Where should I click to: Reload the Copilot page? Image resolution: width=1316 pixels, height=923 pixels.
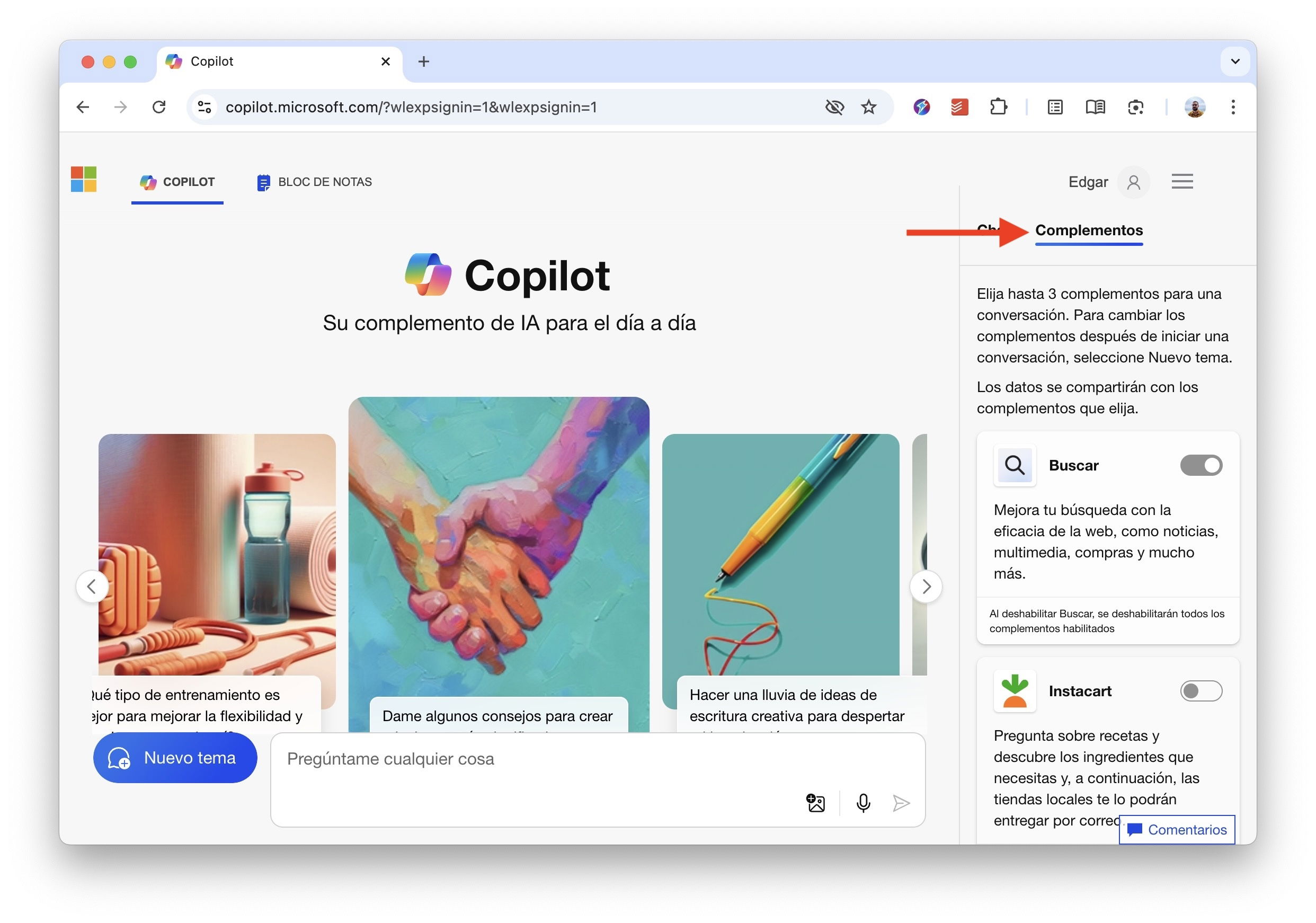pyautogui.click(x=159, y=107)
